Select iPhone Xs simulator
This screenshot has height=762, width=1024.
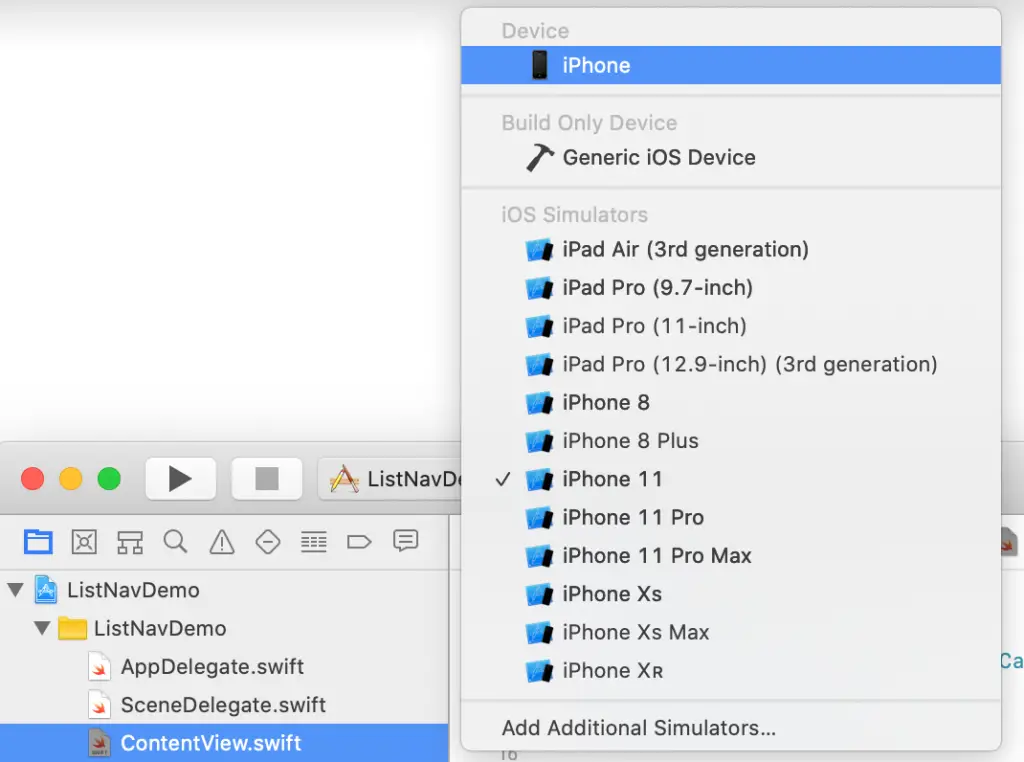coord(731,594)
